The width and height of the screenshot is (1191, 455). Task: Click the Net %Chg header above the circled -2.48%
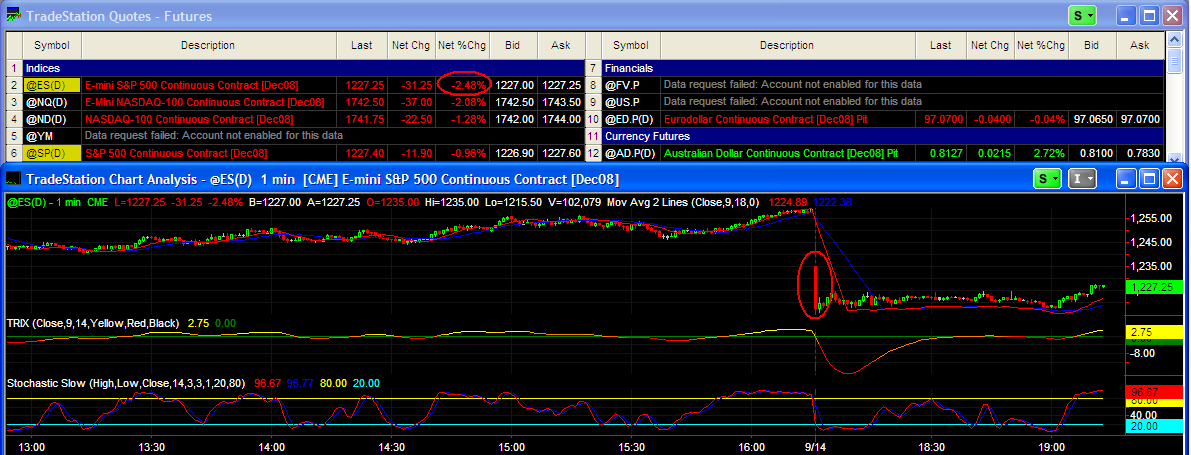461,46
